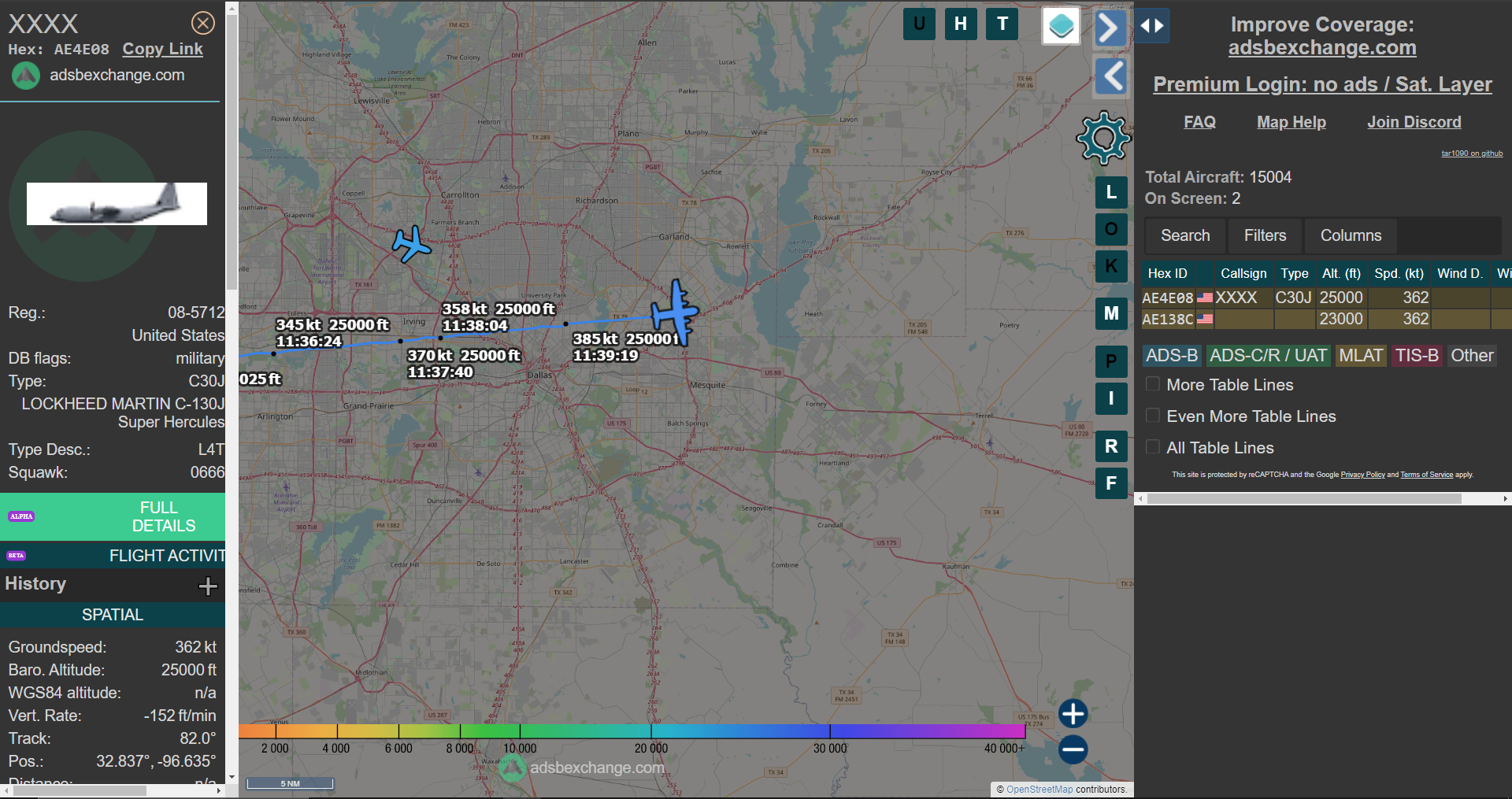Screen dimensions: 1512x799
Task: Click the F map button
Action: click(x=1111, y=483)
